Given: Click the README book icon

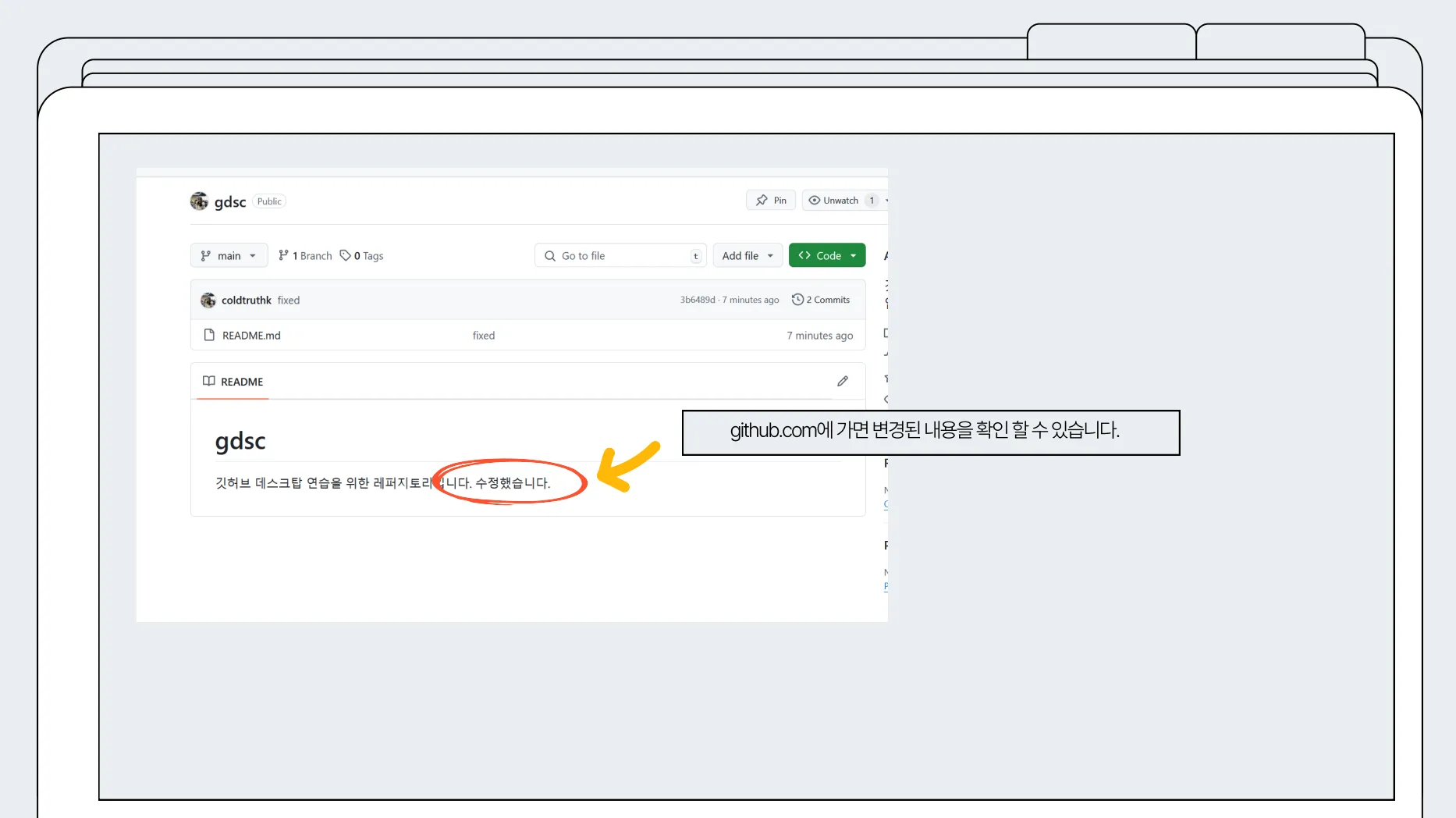Looking at the screenshot, I should [x=209, y=381].
